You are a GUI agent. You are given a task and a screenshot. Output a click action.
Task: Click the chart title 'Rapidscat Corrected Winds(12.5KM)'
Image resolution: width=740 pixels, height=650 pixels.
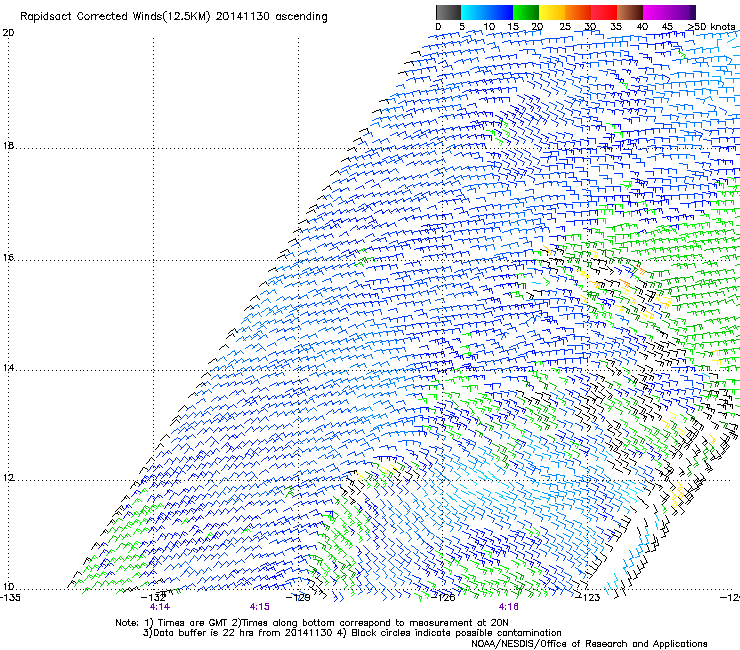[115, 17]
